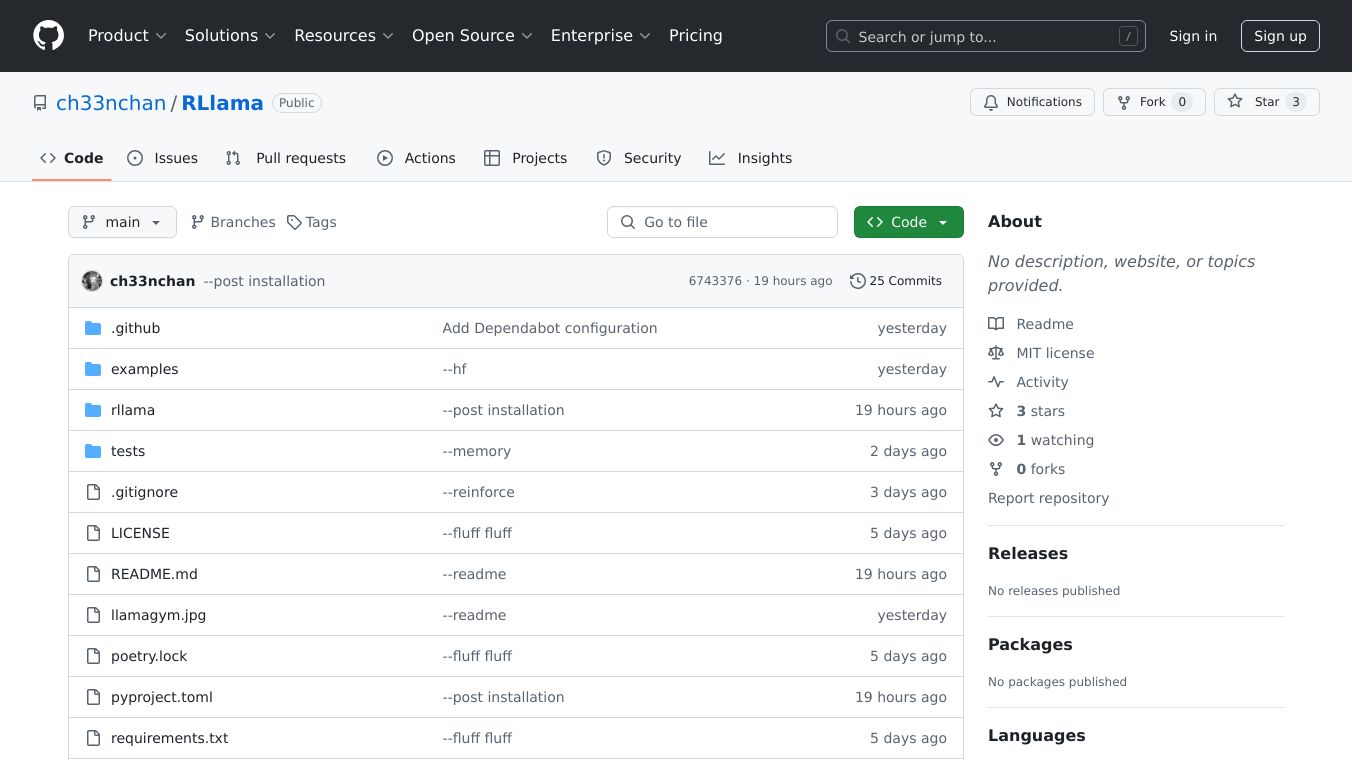The width and height of the screenshot is (1352, 760).
Task: Open the 25 Commits history icon
Action: pos(857,281)
